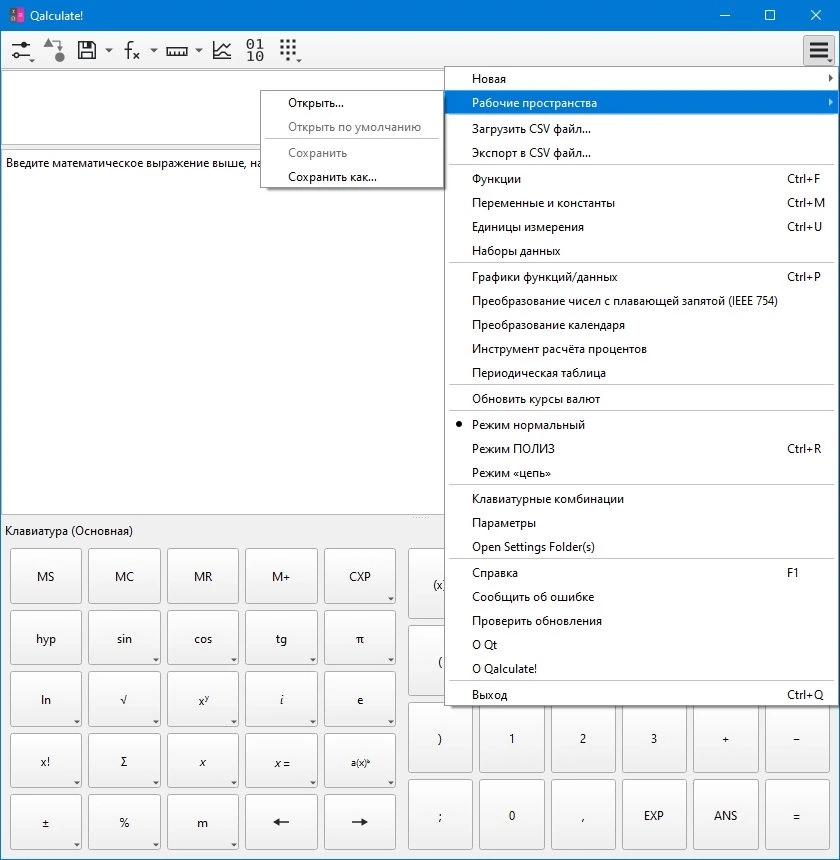Switch to Режим ПОЛИЗ mode
The width and height of the screenshot is (840, 860).
coord(641,449)
